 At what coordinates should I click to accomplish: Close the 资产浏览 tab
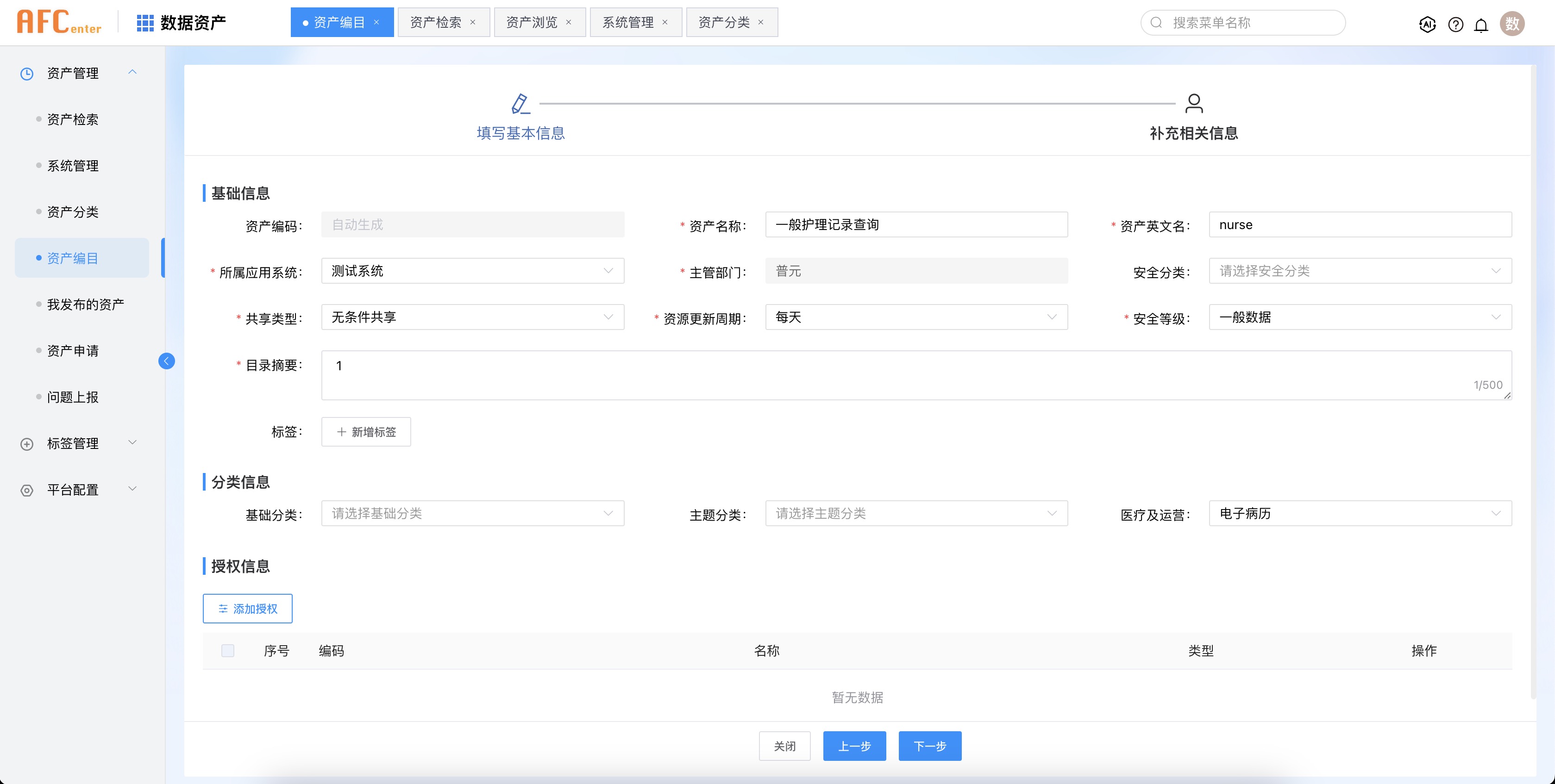pyautogui.click(x=569, y=22)
